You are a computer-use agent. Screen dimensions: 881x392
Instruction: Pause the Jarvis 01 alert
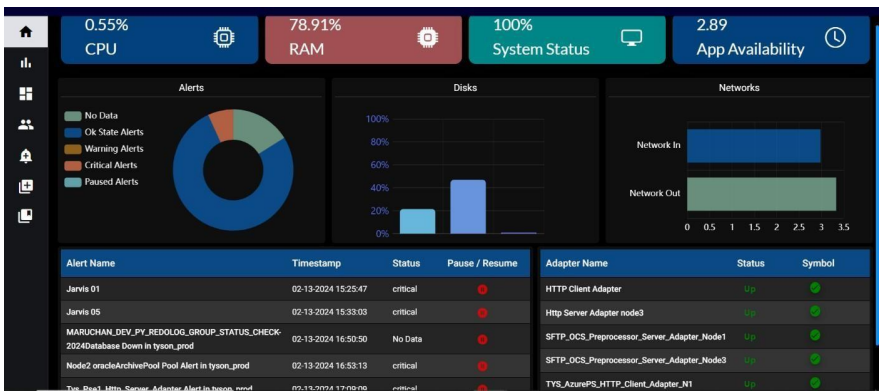point(482,289)
